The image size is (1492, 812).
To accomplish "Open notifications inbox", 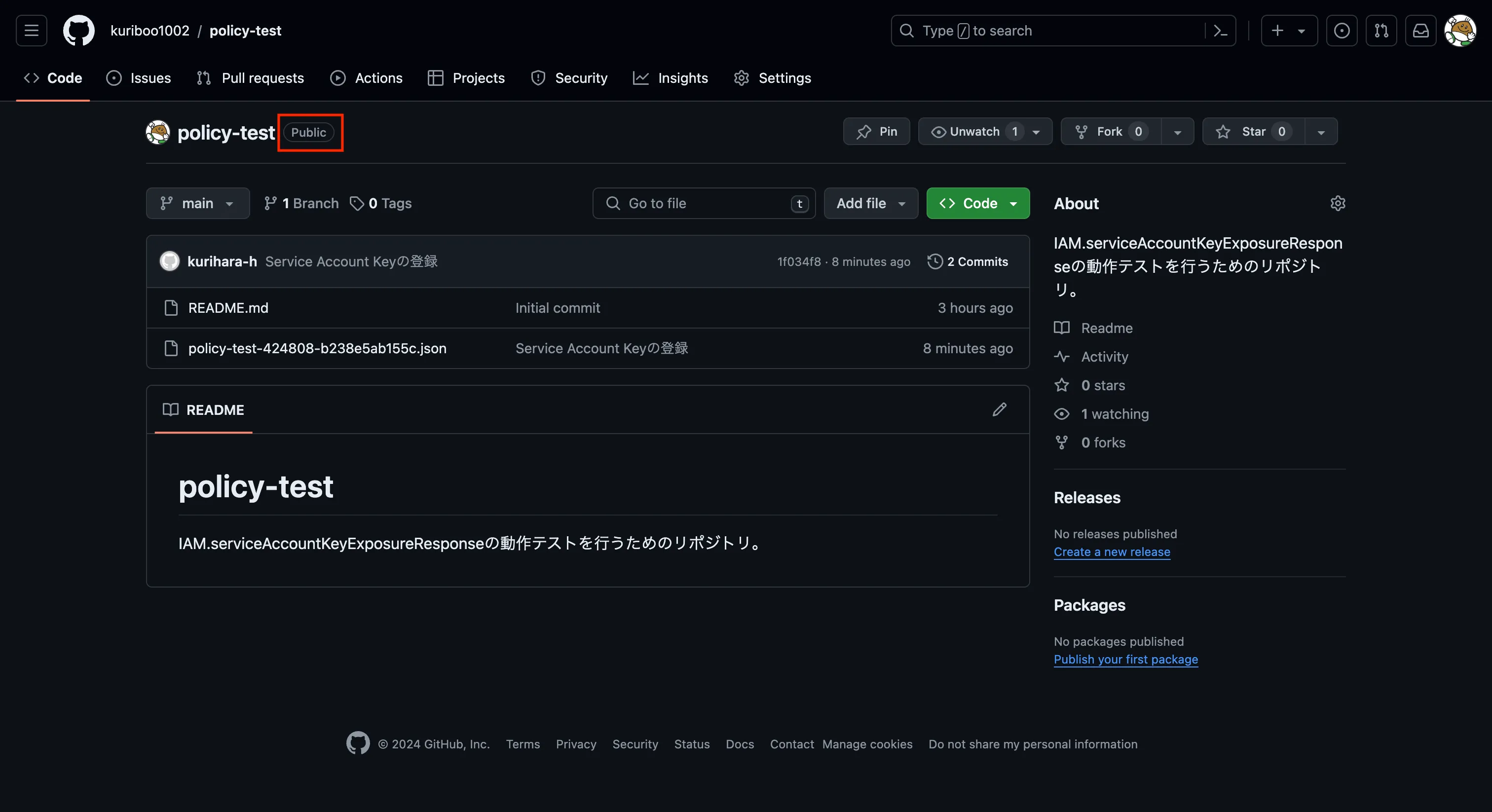I will (1421, 30).
